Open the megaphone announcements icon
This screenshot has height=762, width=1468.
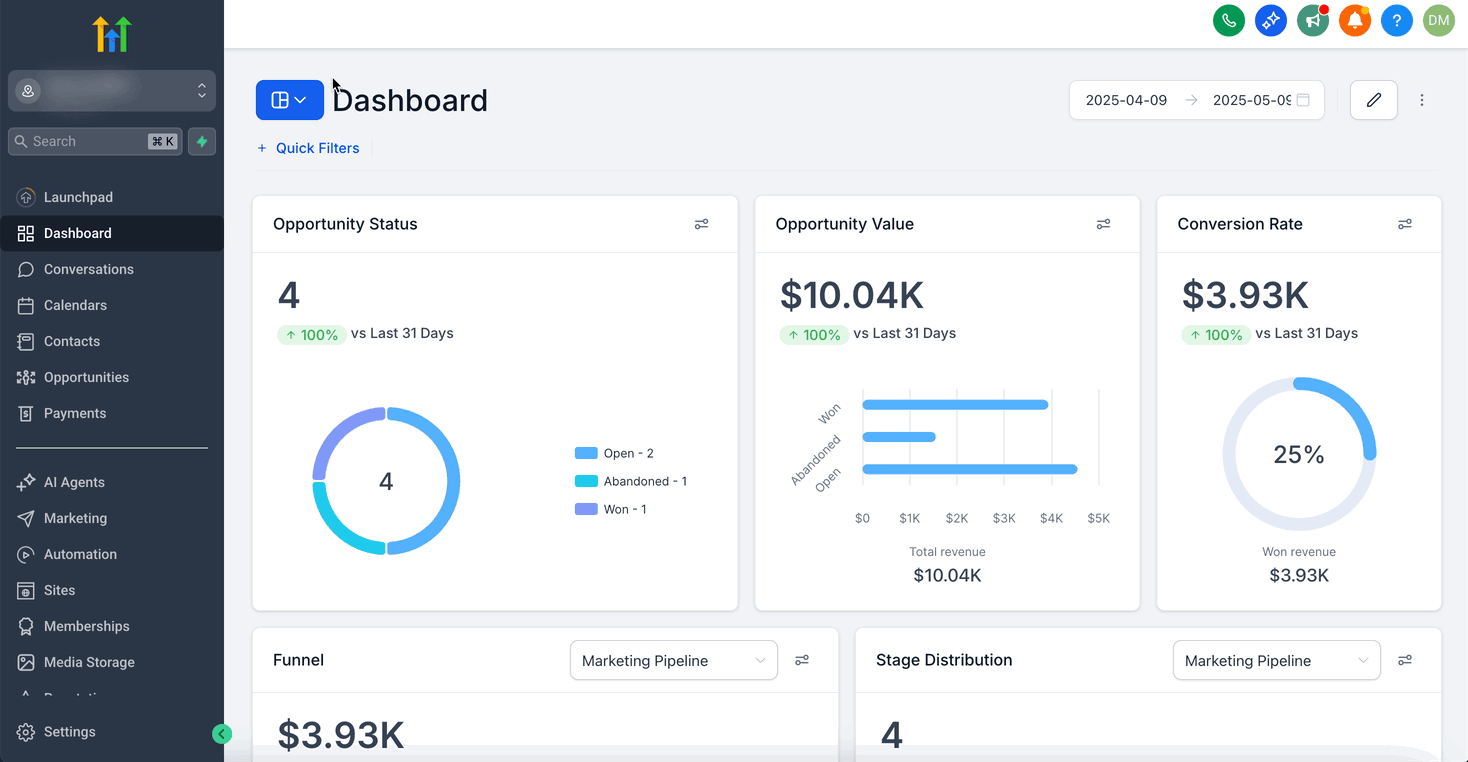(x=1313, y=20)
